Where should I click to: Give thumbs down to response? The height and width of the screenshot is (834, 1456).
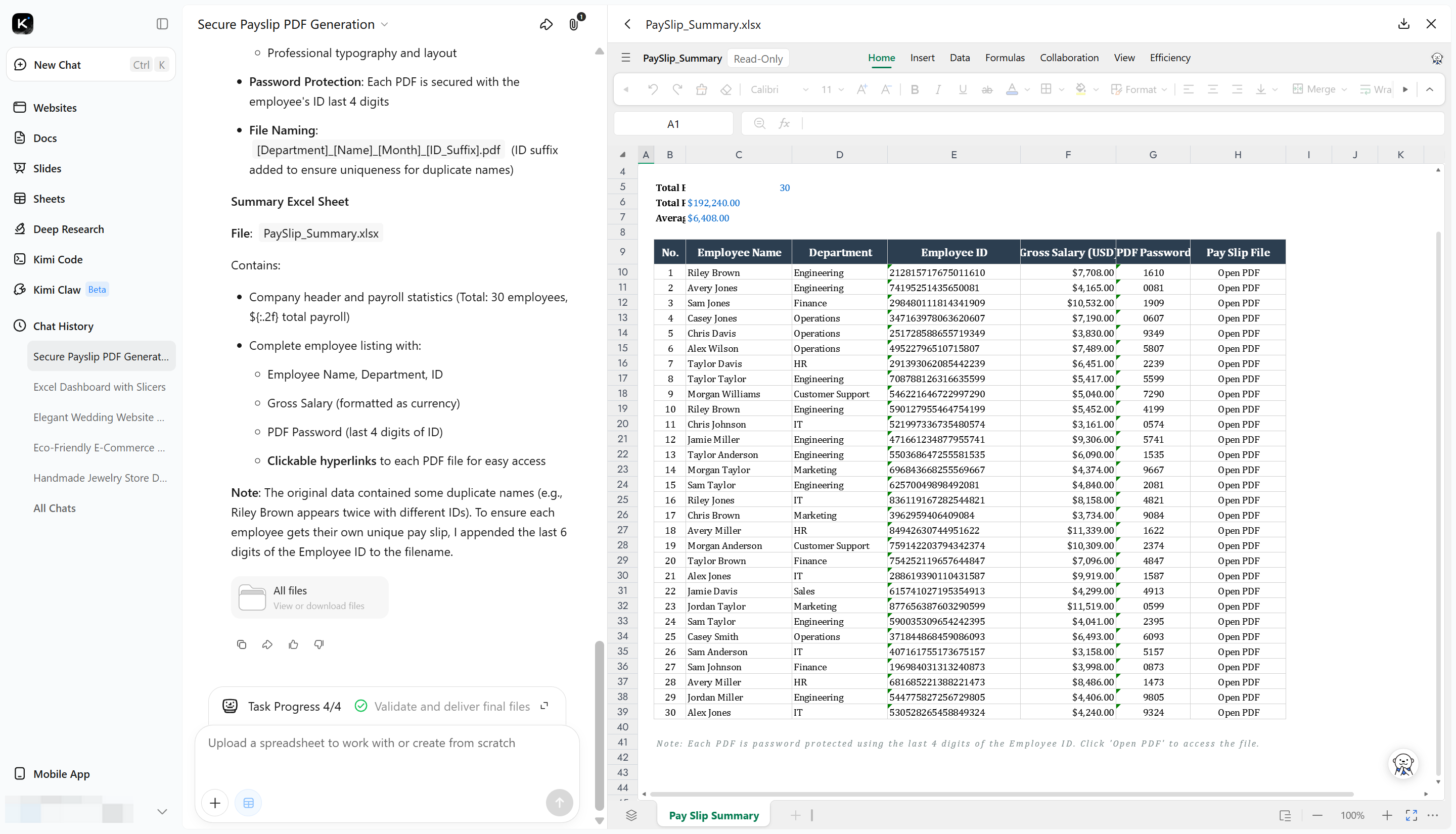coord(319,644)
